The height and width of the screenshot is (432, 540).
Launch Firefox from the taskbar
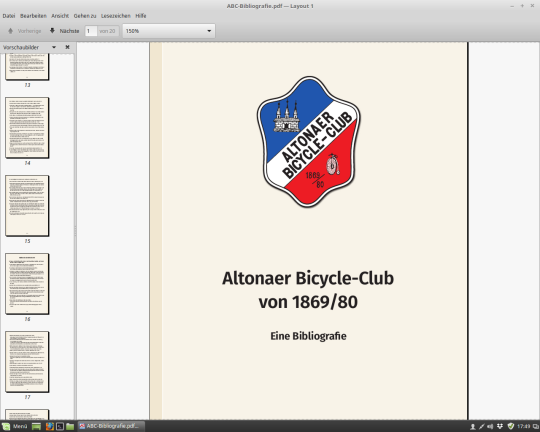[x=50, y=426]
